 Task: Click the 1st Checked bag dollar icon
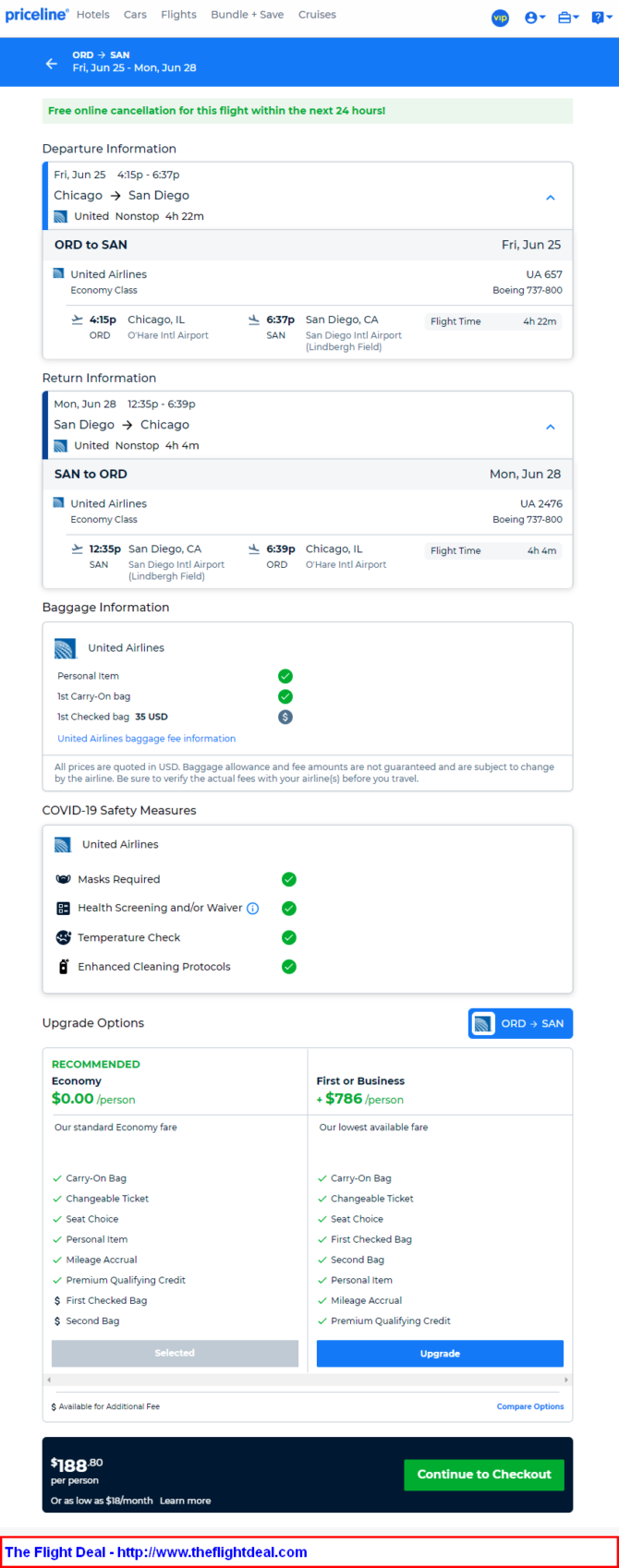pyautogui.click(x=285, y=717)
